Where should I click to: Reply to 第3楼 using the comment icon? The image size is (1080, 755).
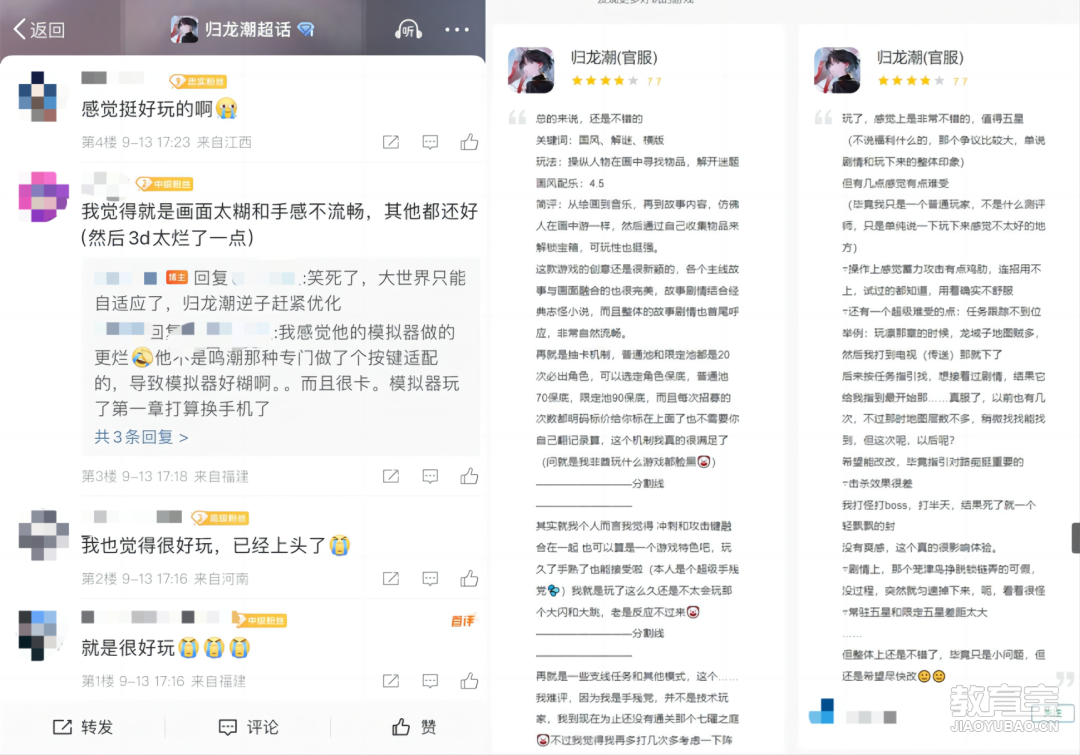[430, 476]
